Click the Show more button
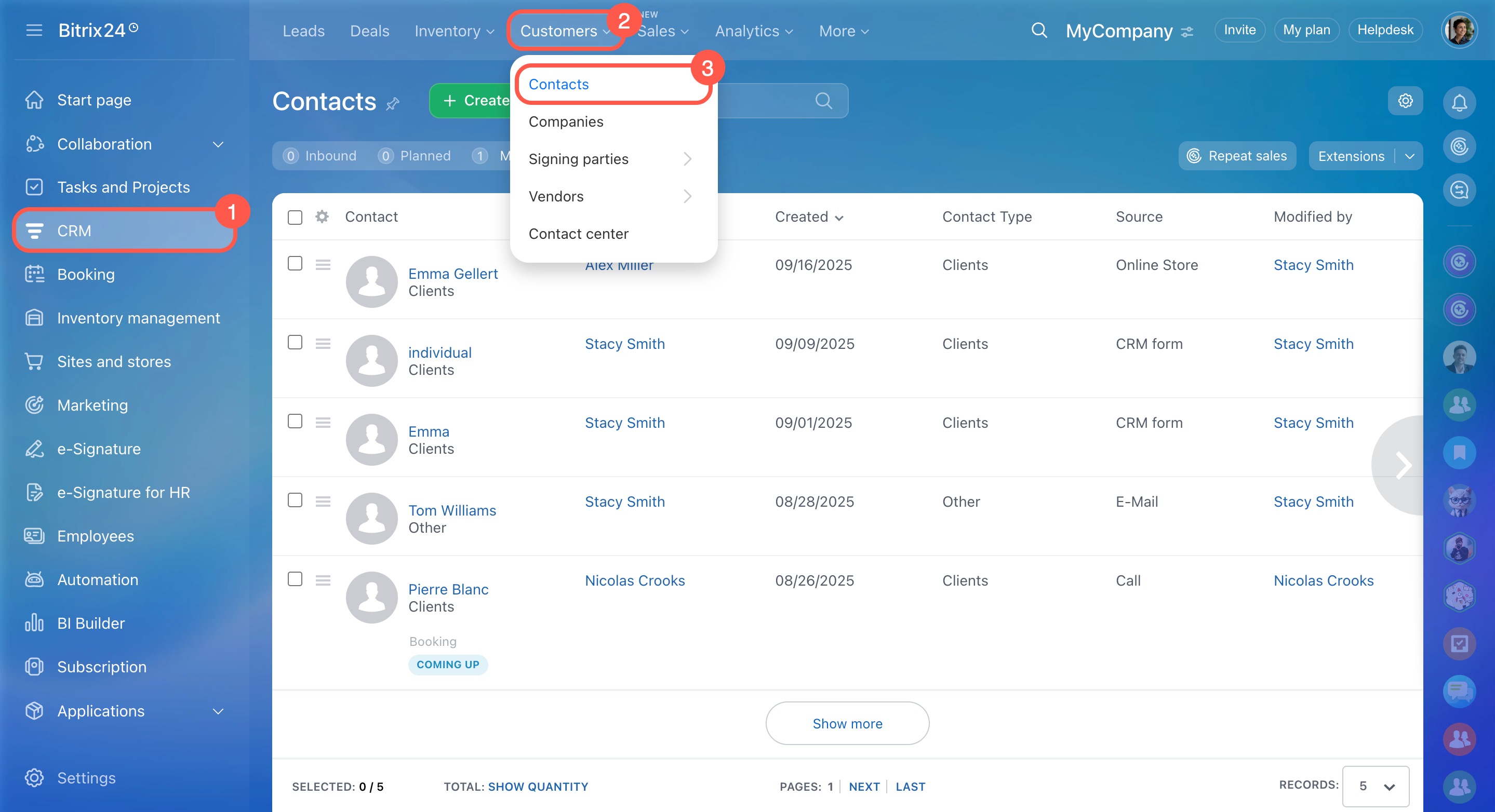Screen dimensions: 1495x812 (847, 723)
